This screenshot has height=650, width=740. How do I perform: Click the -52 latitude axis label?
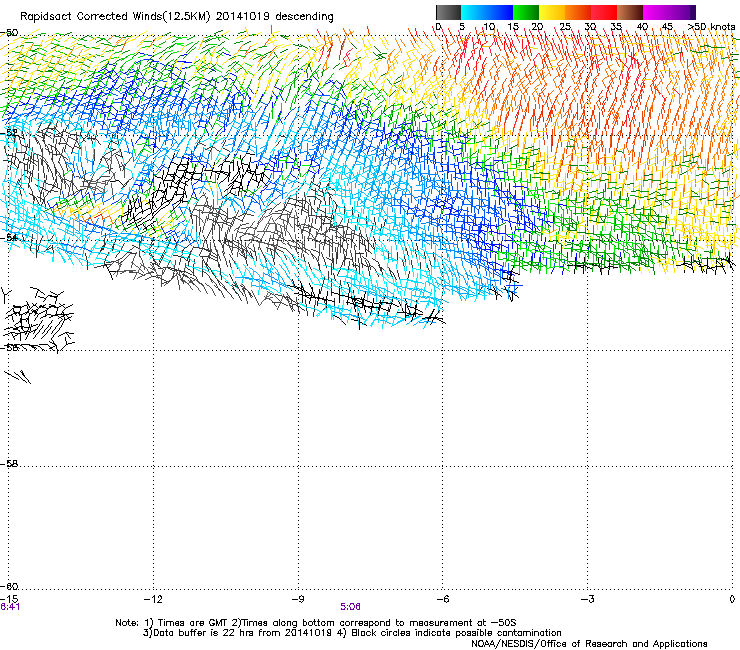click(x=10, y=133)
